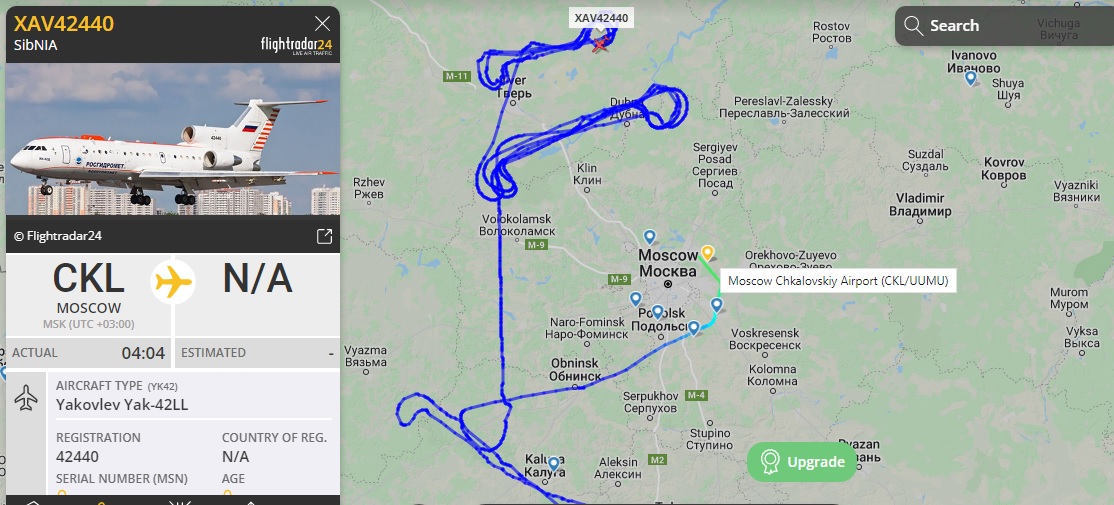
Task: Focus the Search input field
Action: (x=1003, y=26)
